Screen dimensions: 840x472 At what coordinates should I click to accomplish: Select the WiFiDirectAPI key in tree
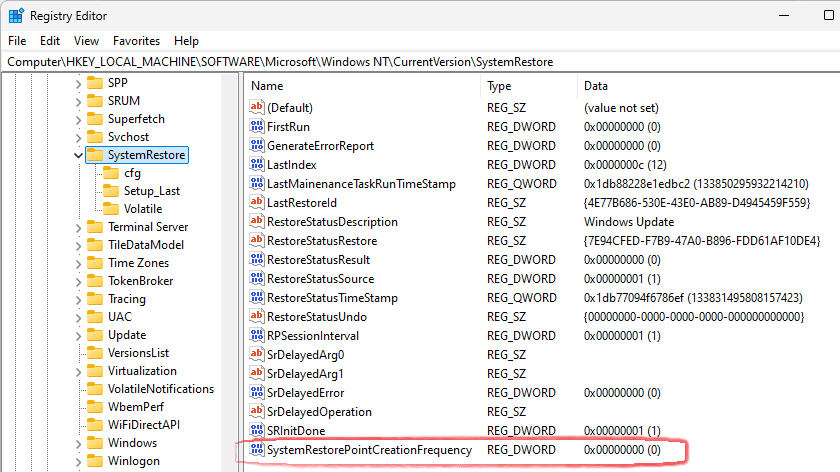[x=146, y=425]
